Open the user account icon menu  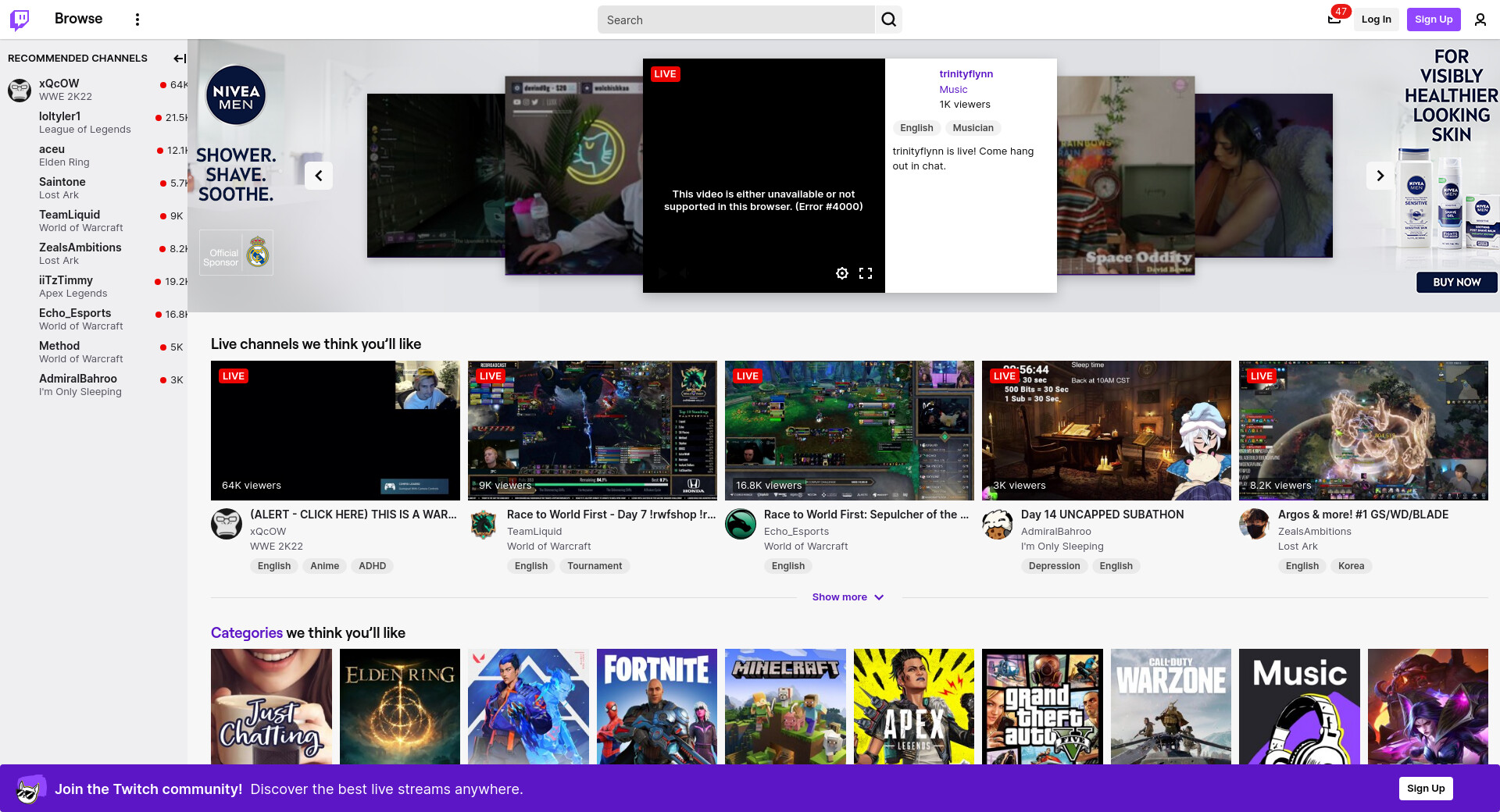point(1480,20)
